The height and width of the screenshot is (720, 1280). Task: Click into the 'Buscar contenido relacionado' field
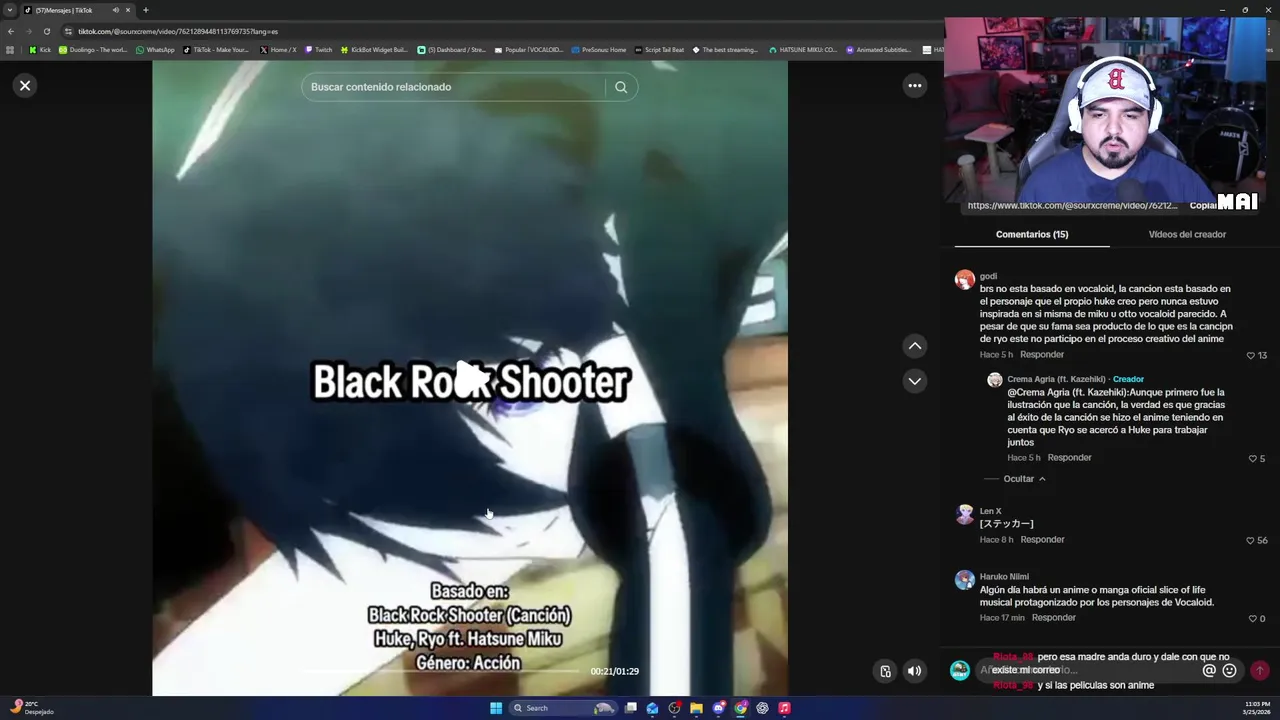point(455,87)
